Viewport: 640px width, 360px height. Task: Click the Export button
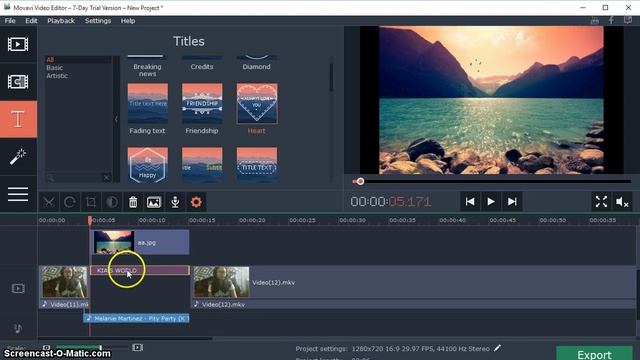594,353
